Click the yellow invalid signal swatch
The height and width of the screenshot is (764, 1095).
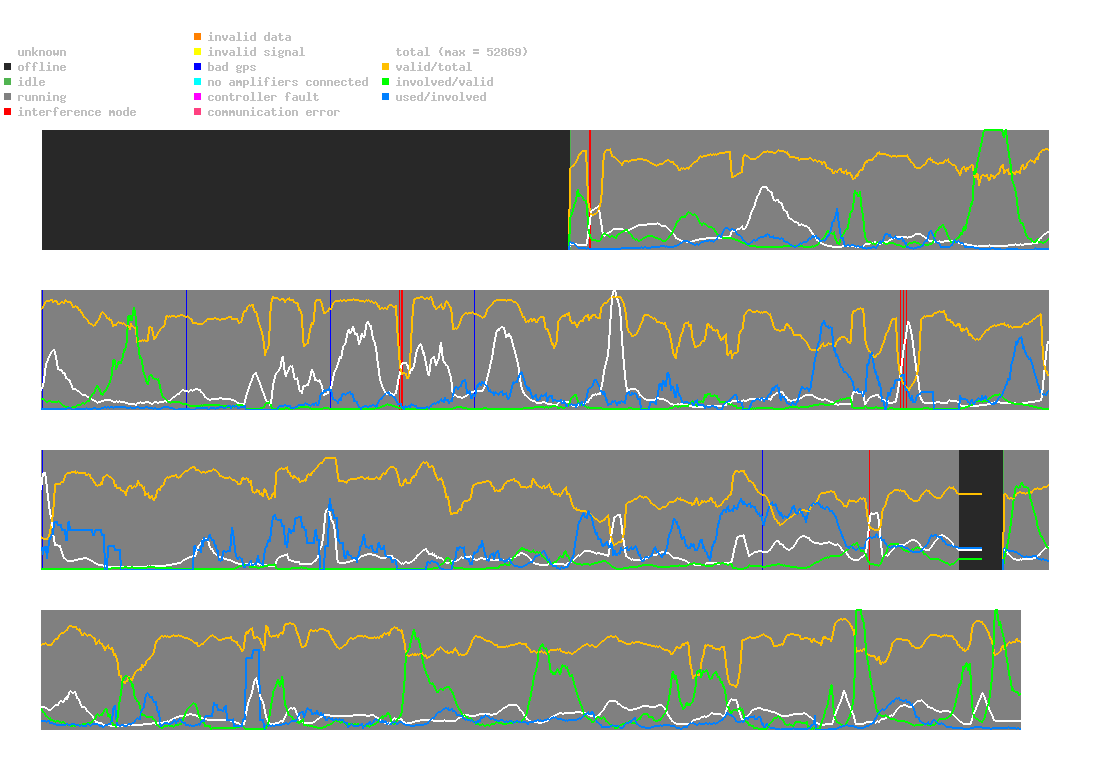click(198, 52)
